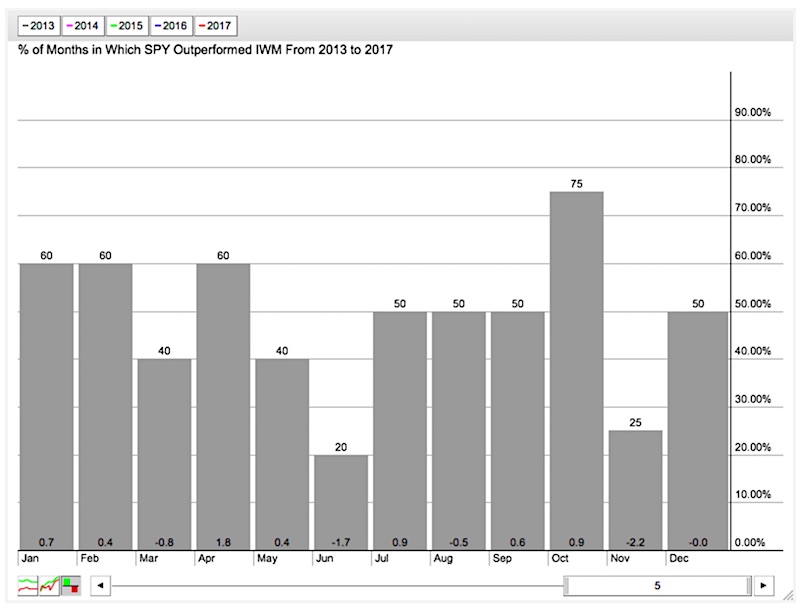Click the Jul month label on the axis
This screenshot has height=610, width=800.
click(x=382, y=558)
